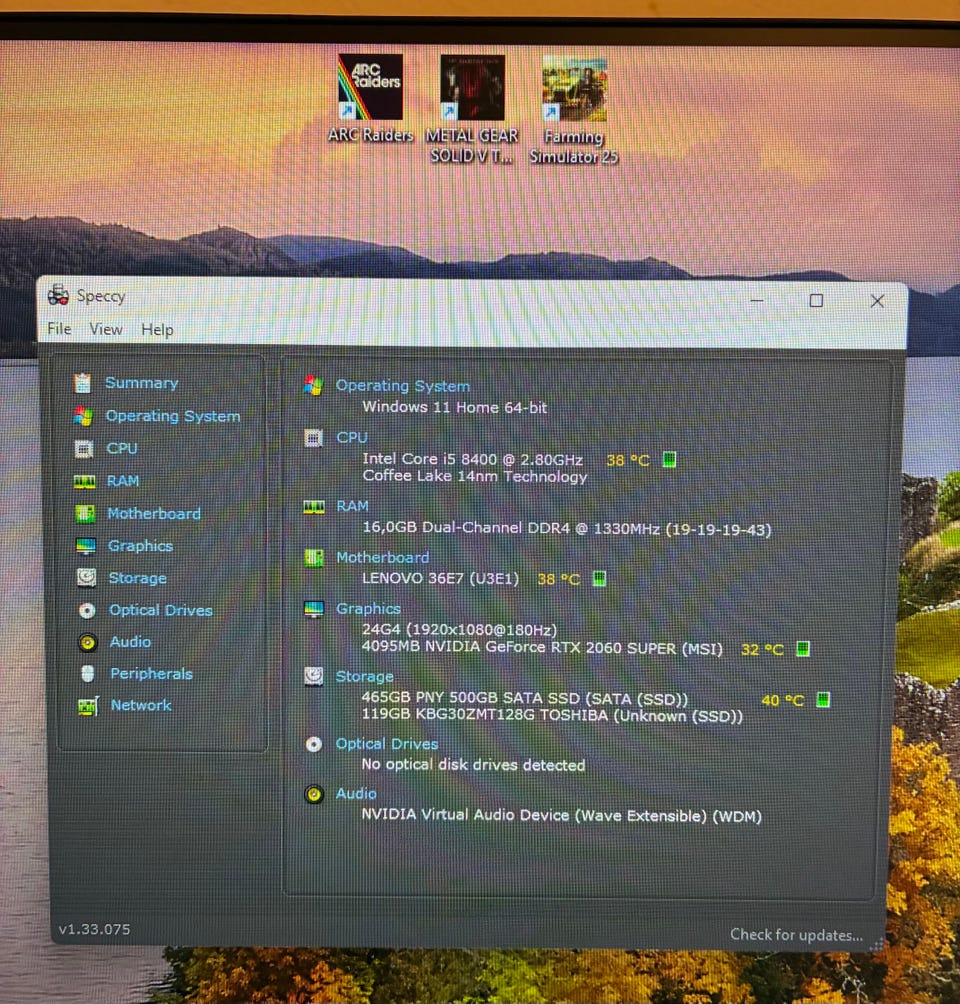The width and height of the screenshot is (960, 1004).
Task: Click the CPU chip icon in sidebar
Action: click(x=84, y=448)
